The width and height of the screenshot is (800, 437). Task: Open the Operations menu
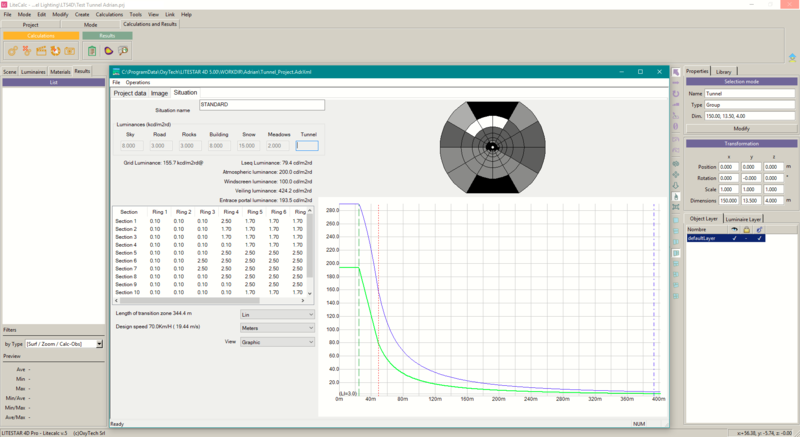(x=138, y=82)
